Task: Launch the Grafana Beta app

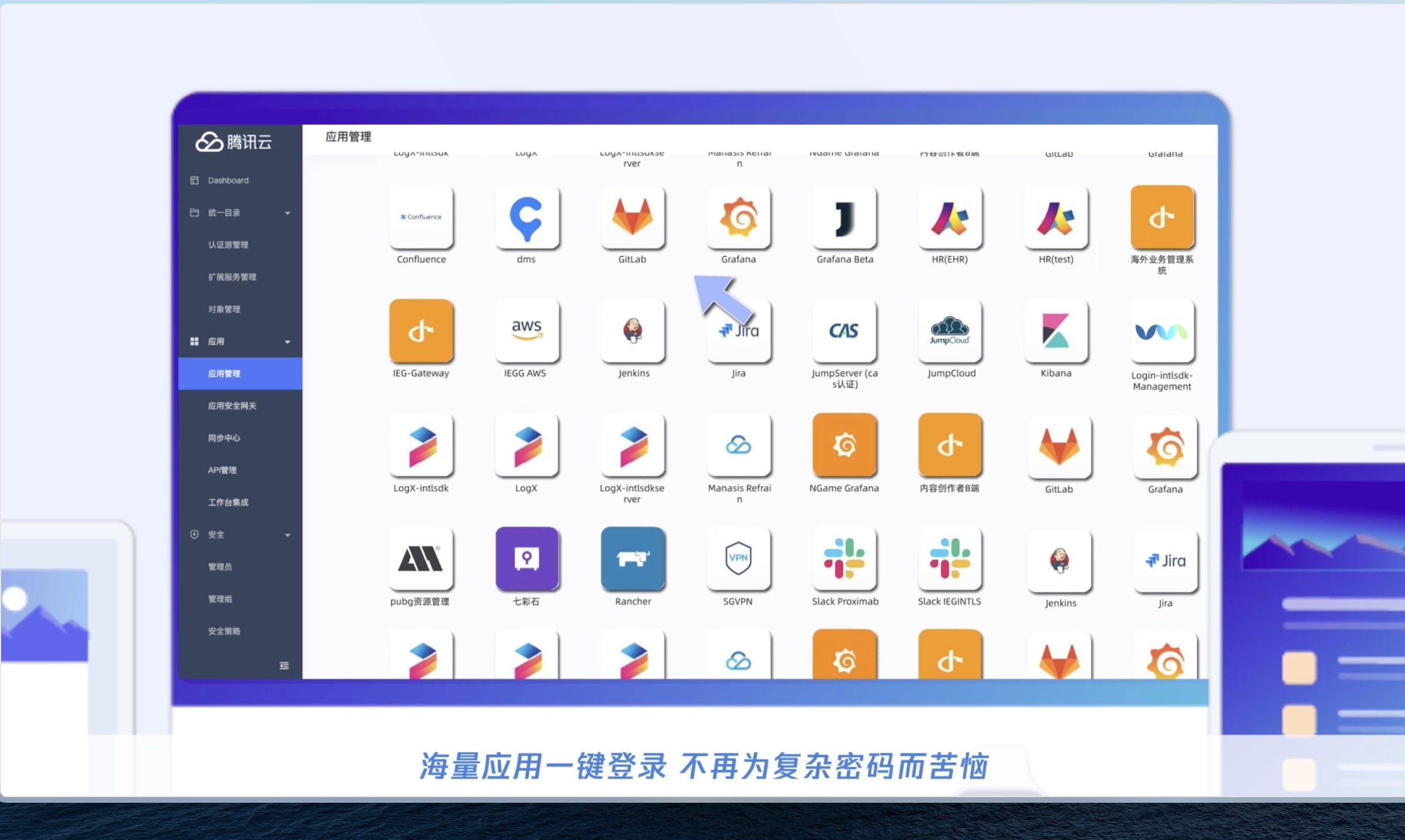Action: [x=845, y=217]
